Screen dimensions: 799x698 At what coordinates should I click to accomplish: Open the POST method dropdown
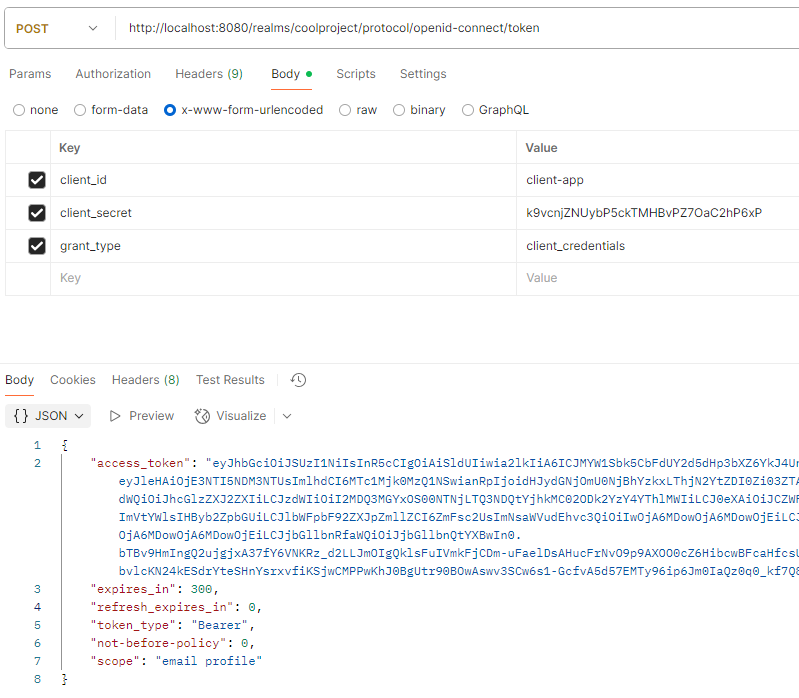(56, 29)
